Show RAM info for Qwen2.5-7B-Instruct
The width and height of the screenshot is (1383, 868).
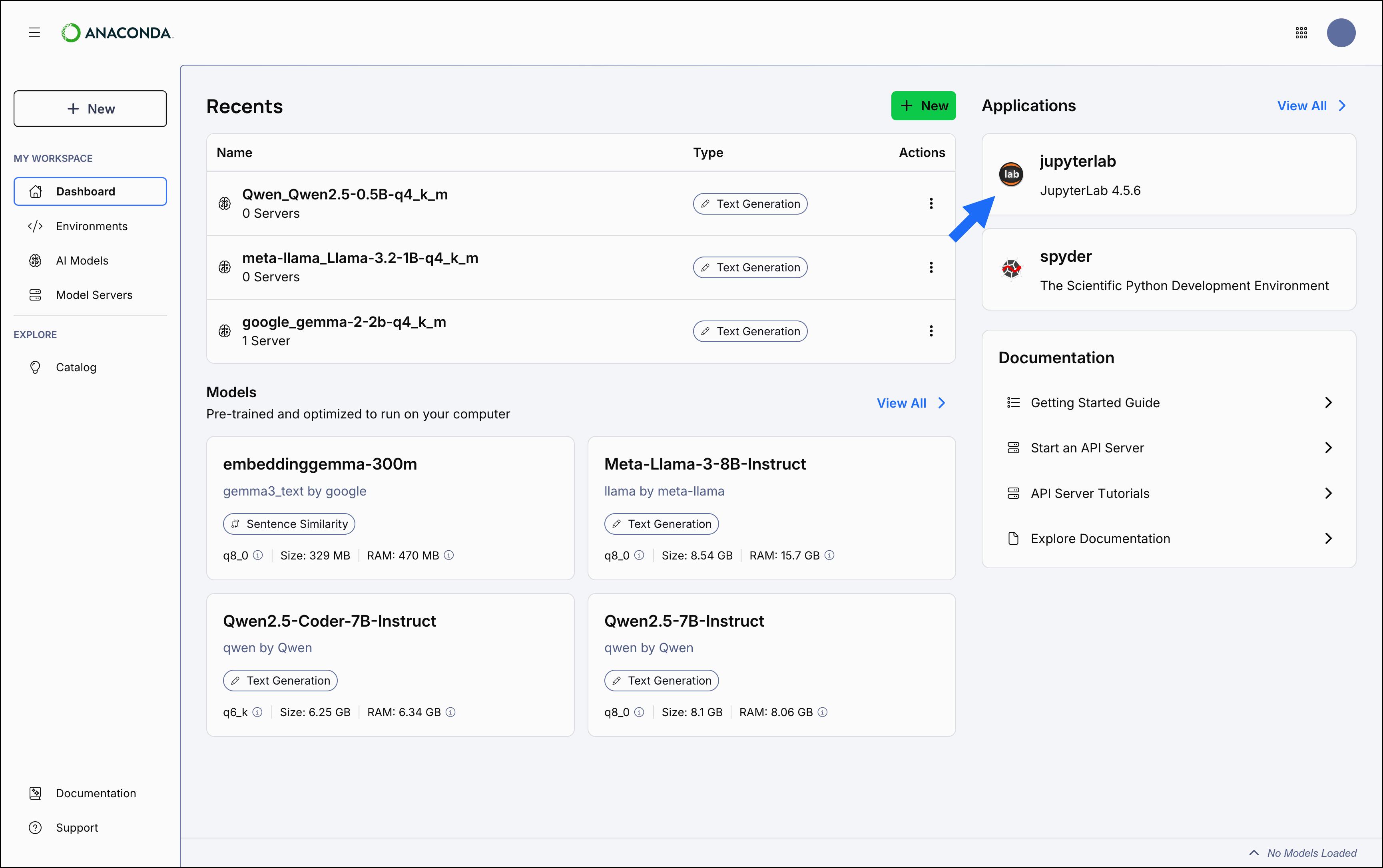click(x=823, y=712)
